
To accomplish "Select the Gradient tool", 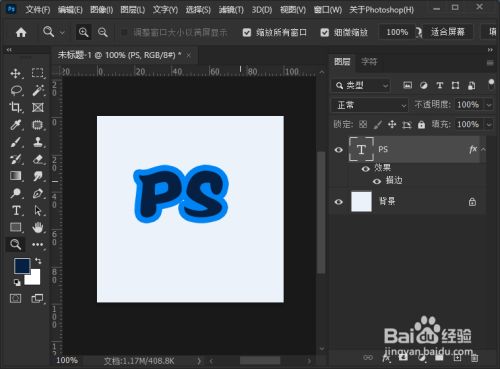I will point(15,176).
